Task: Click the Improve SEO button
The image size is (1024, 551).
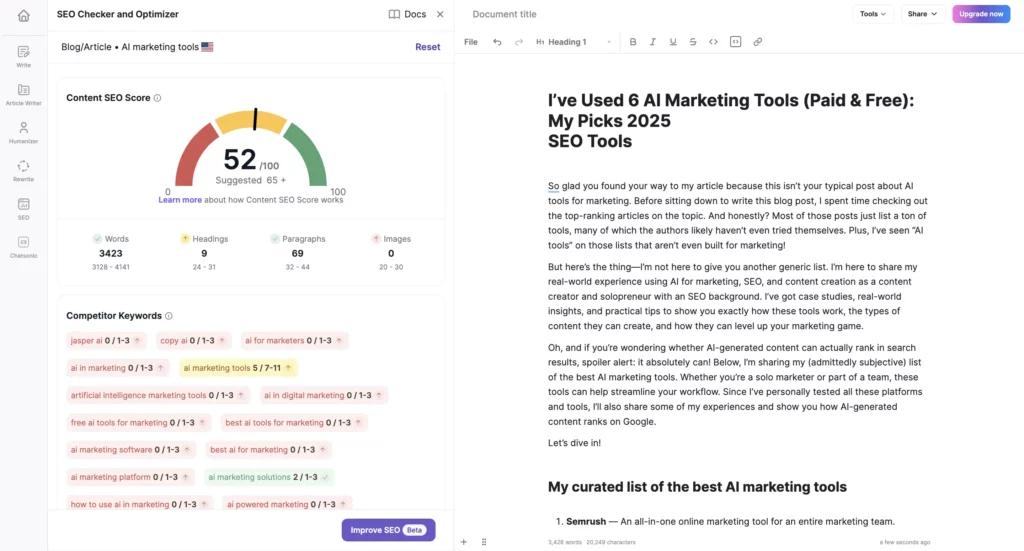Action: (x=388, y=530)
